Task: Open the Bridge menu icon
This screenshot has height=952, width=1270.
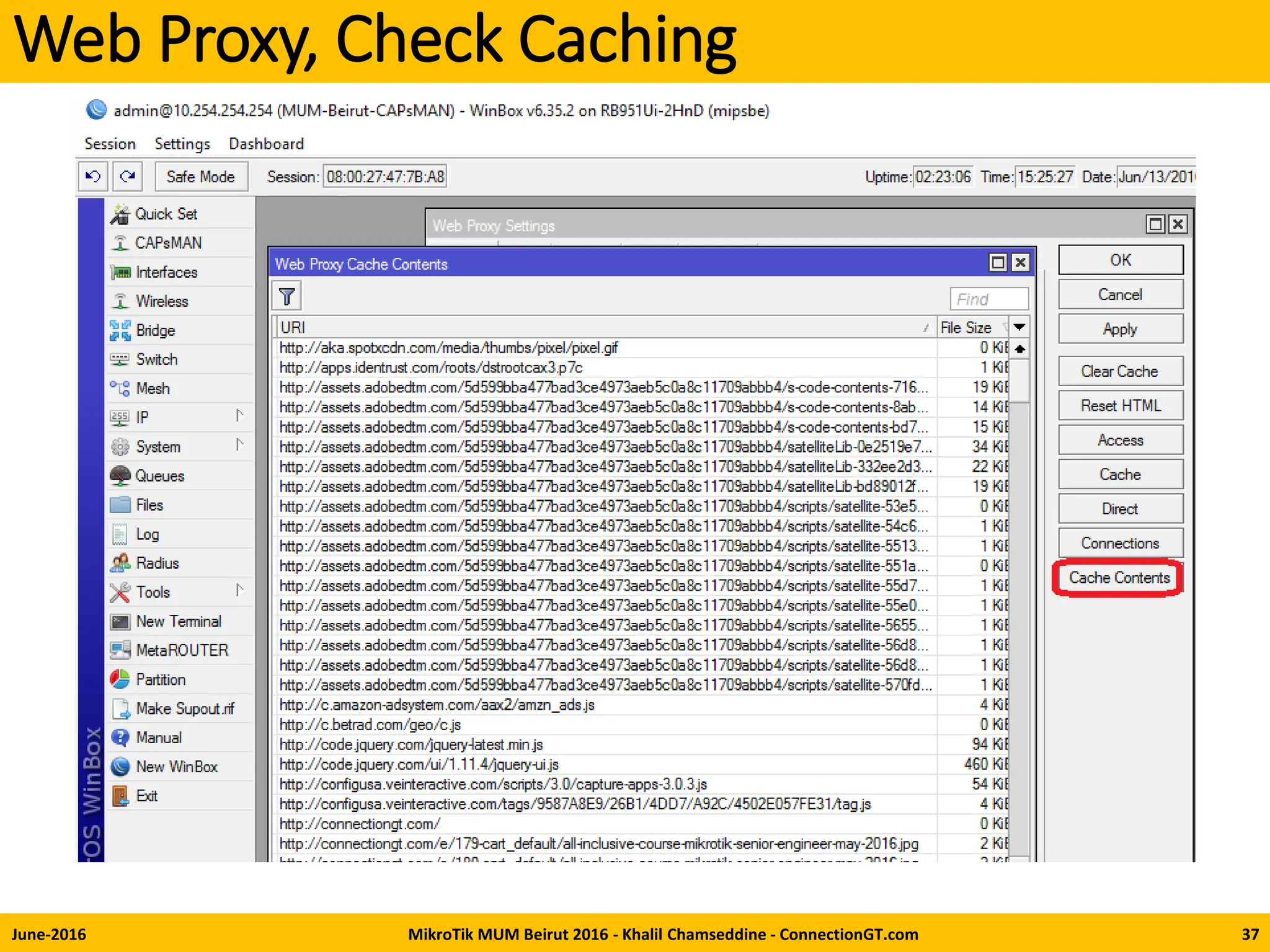Action: 120,330
